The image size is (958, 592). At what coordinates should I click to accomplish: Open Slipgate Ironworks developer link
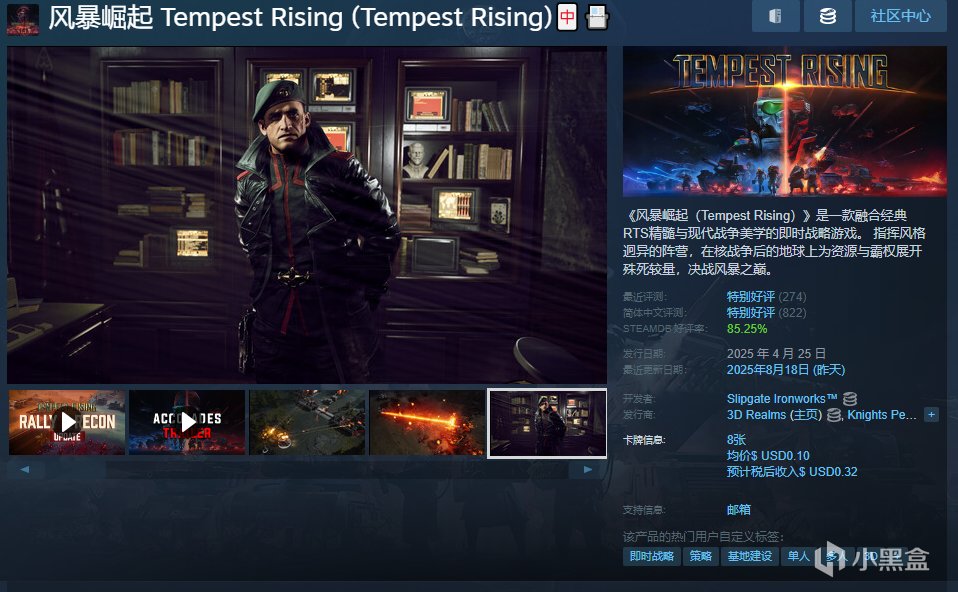pos(781,399)
